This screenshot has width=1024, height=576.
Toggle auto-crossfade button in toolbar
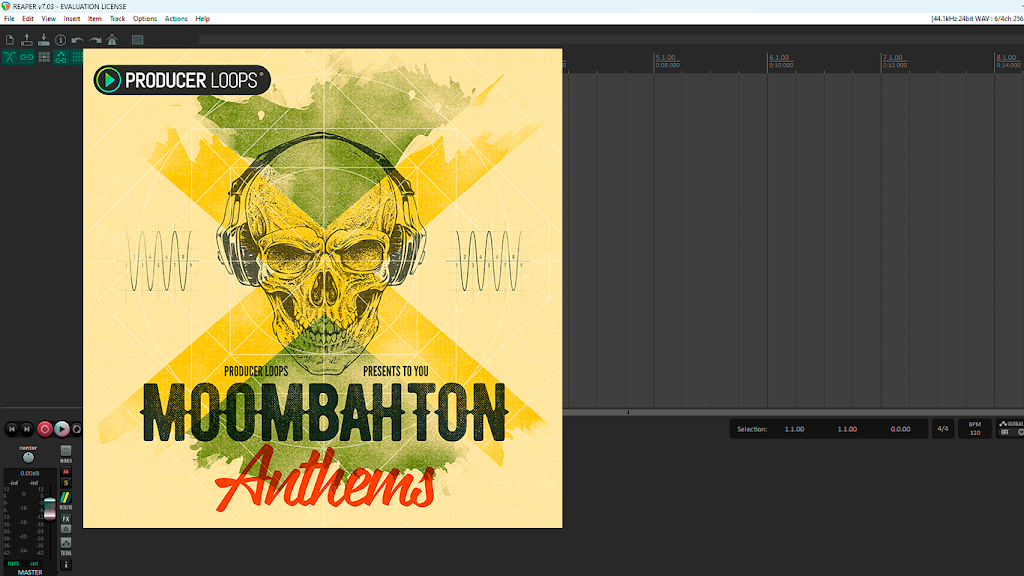click(10, 57)
